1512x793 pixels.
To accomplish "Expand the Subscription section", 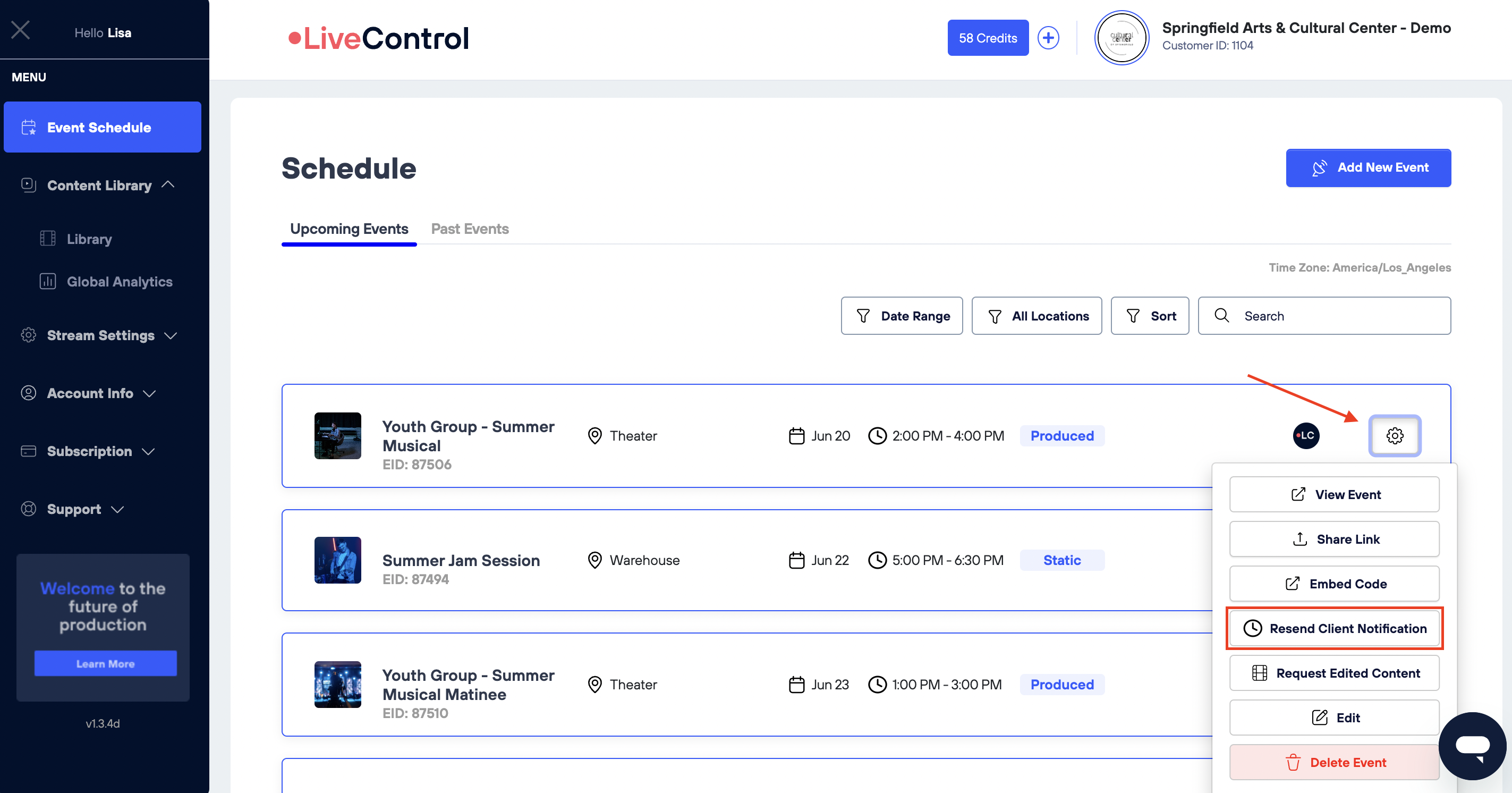I will tap(89, 451).
